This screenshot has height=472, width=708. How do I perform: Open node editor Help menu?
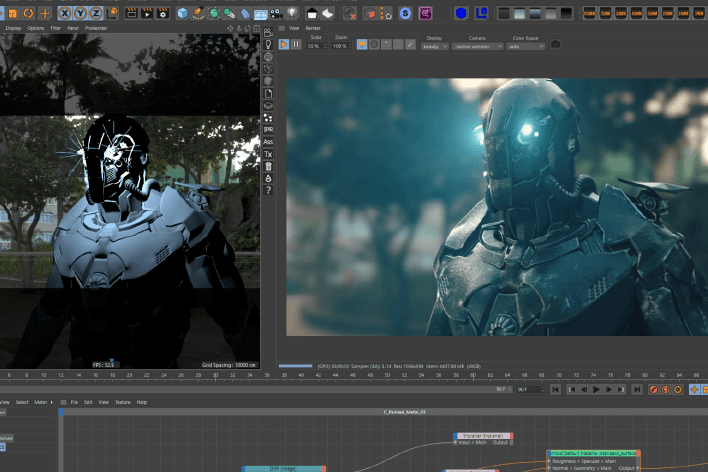[142, 402]
